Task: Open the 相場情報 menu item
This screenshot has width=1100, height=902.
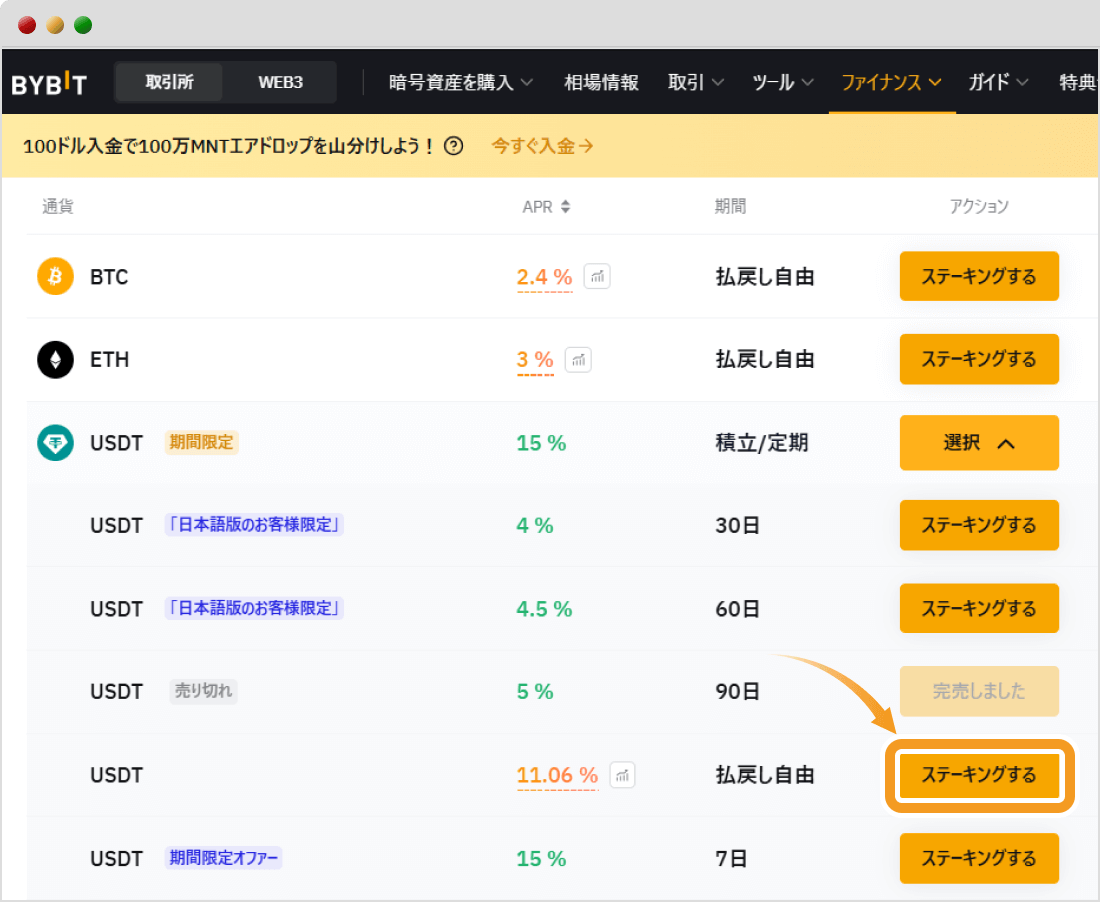Action: (601, 83)
